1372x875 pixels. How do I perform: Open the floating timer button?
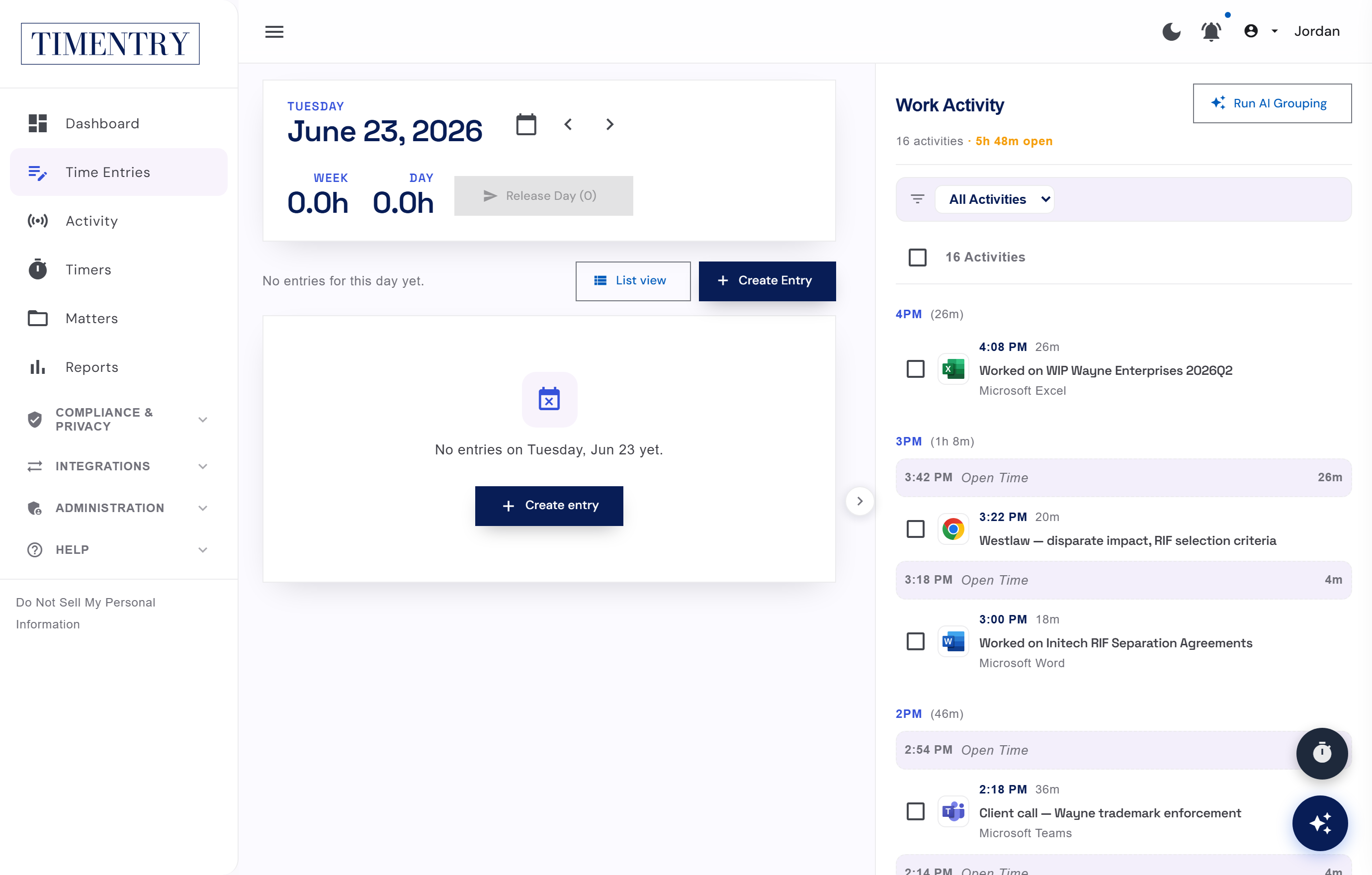tap(1322, 753)
